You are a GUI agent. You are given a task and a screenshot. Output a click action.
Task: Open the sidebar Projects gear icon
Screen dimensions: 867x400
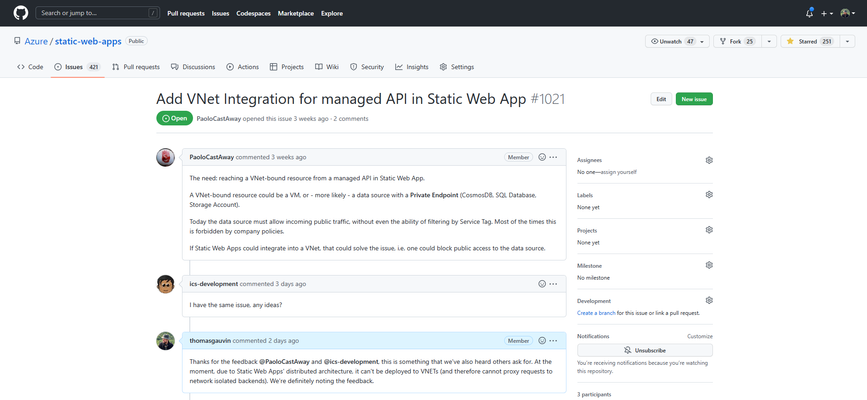(x=709, y=230)
